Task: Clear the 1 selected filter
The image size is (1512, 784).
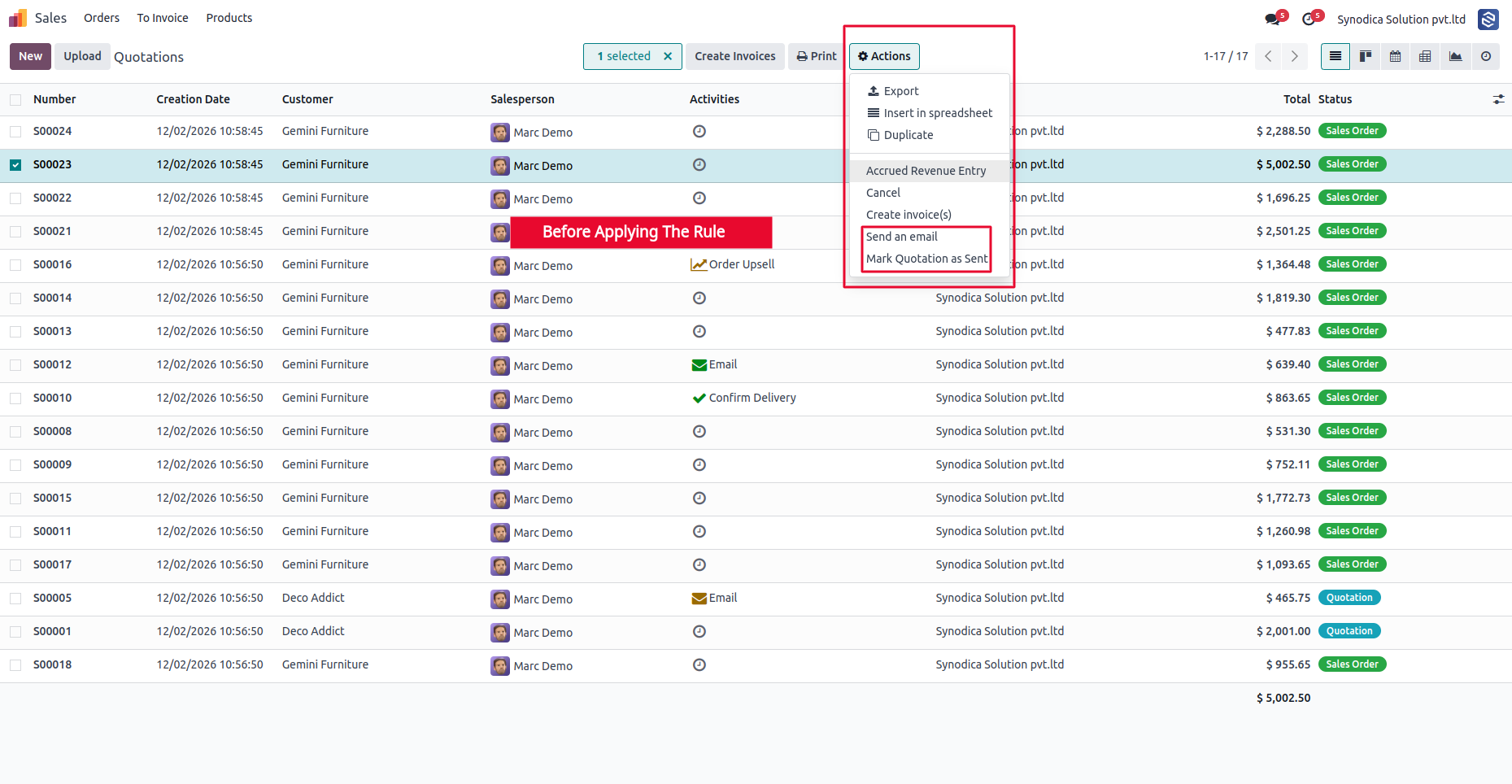Action: coord(668,56)
